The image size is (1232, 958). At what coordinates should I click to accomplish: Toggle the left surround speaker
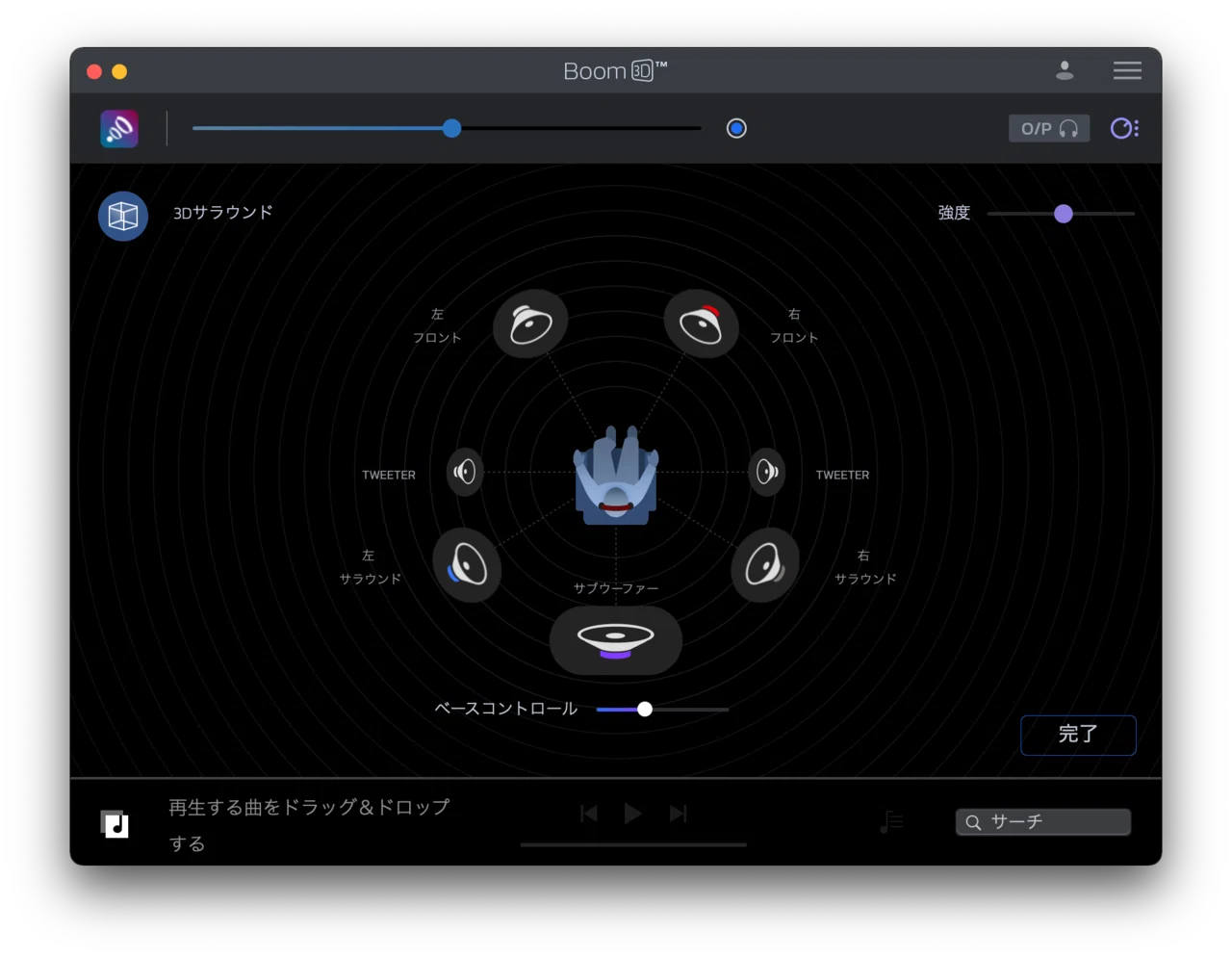(x=467, y=565)
